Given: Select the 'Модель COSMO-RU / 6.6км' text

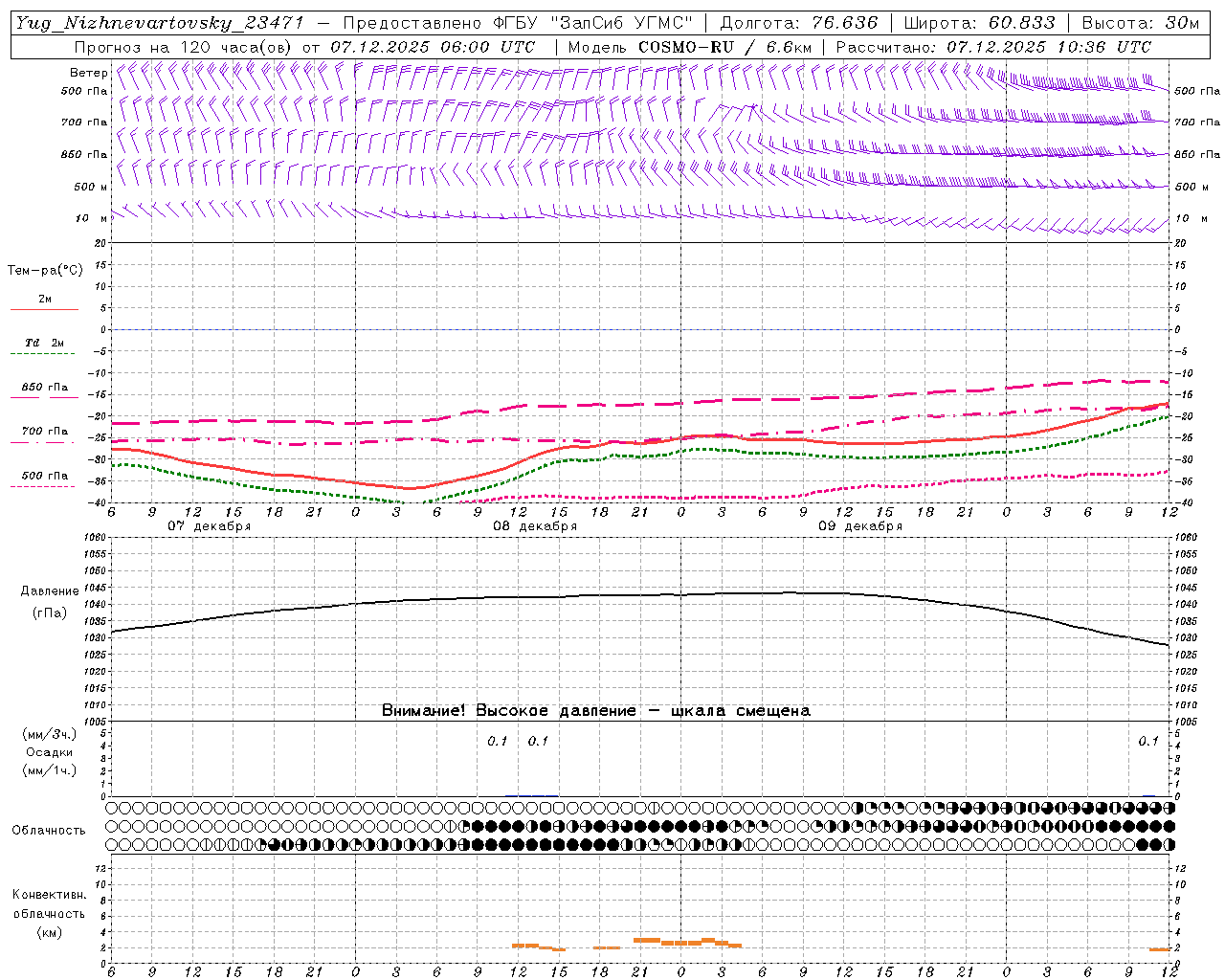Looking at the screenshot, I should point(689,47).
